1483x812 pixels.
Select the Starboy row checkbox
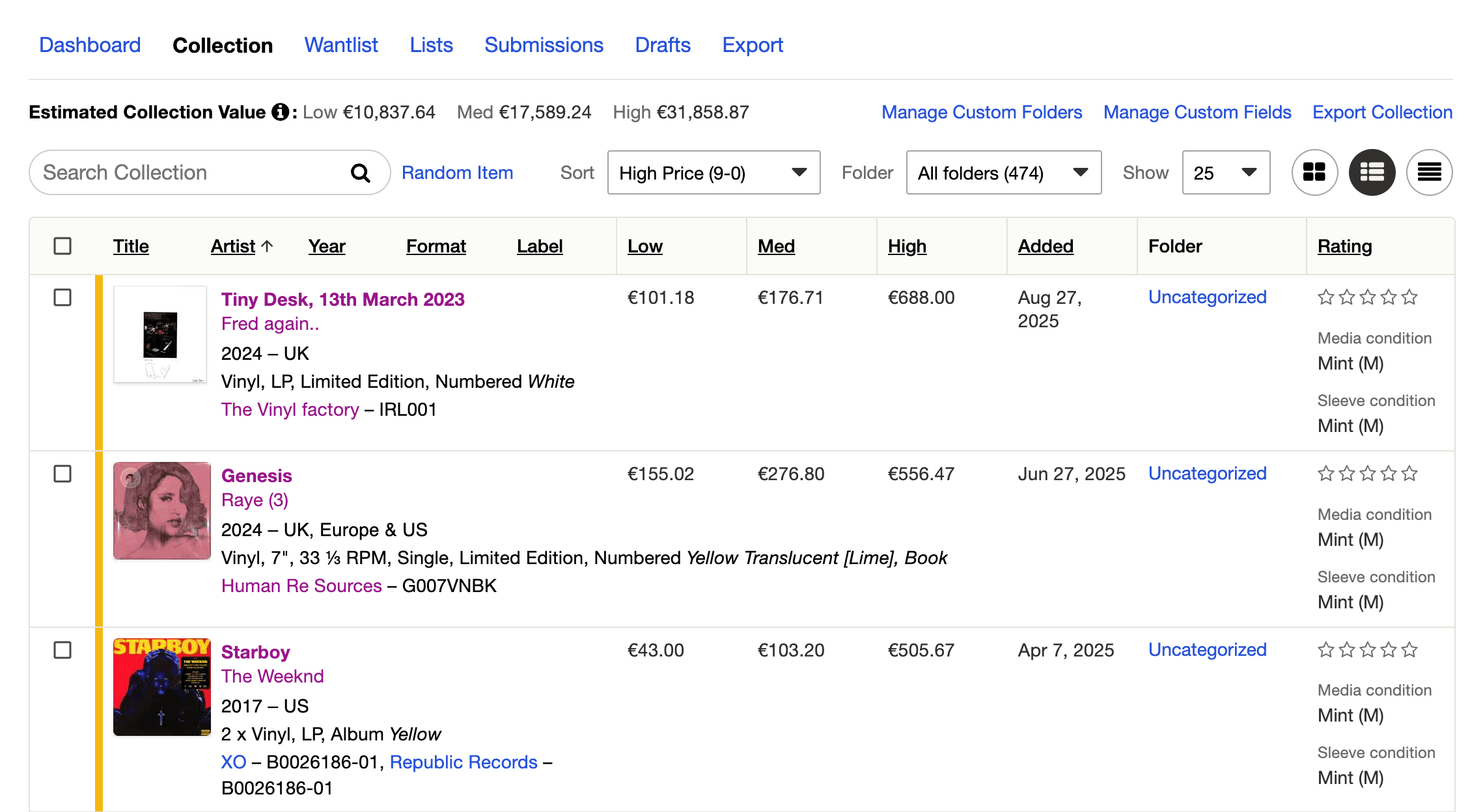62,650
